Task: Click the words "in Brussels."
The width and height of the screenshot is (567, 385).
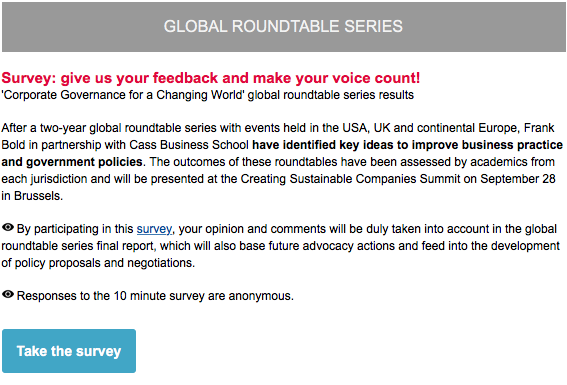Action: tap(32, 196)
